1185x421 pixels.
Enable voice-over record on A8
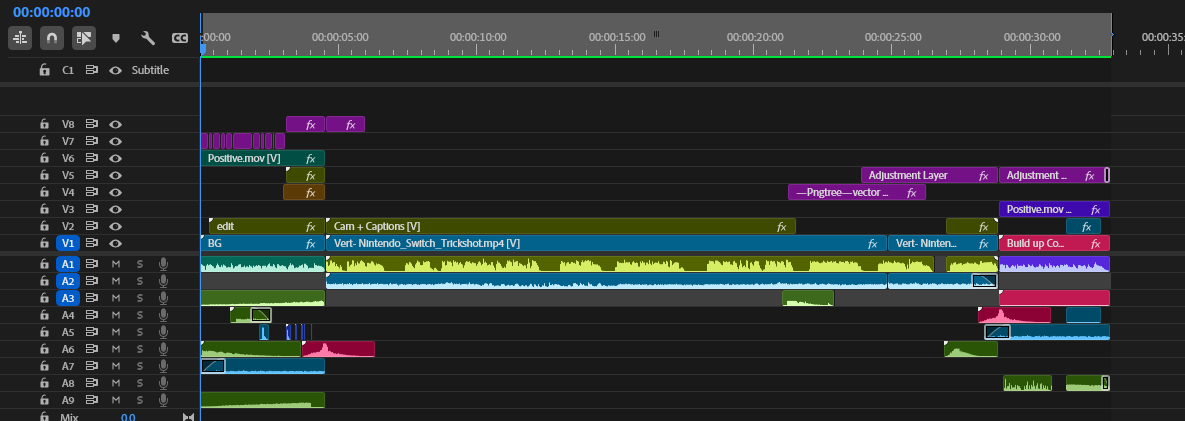point(162,383)
